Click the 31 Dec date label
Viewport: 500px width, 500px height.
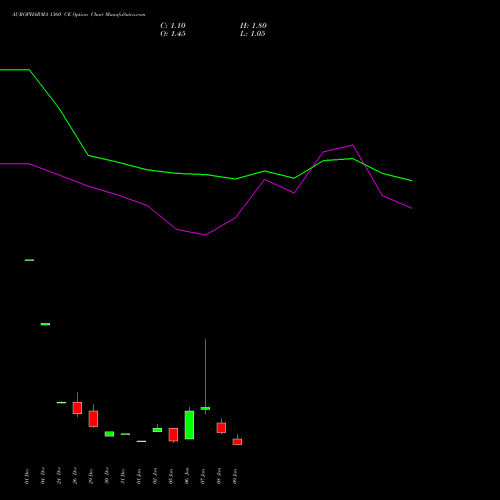point(123,476)
